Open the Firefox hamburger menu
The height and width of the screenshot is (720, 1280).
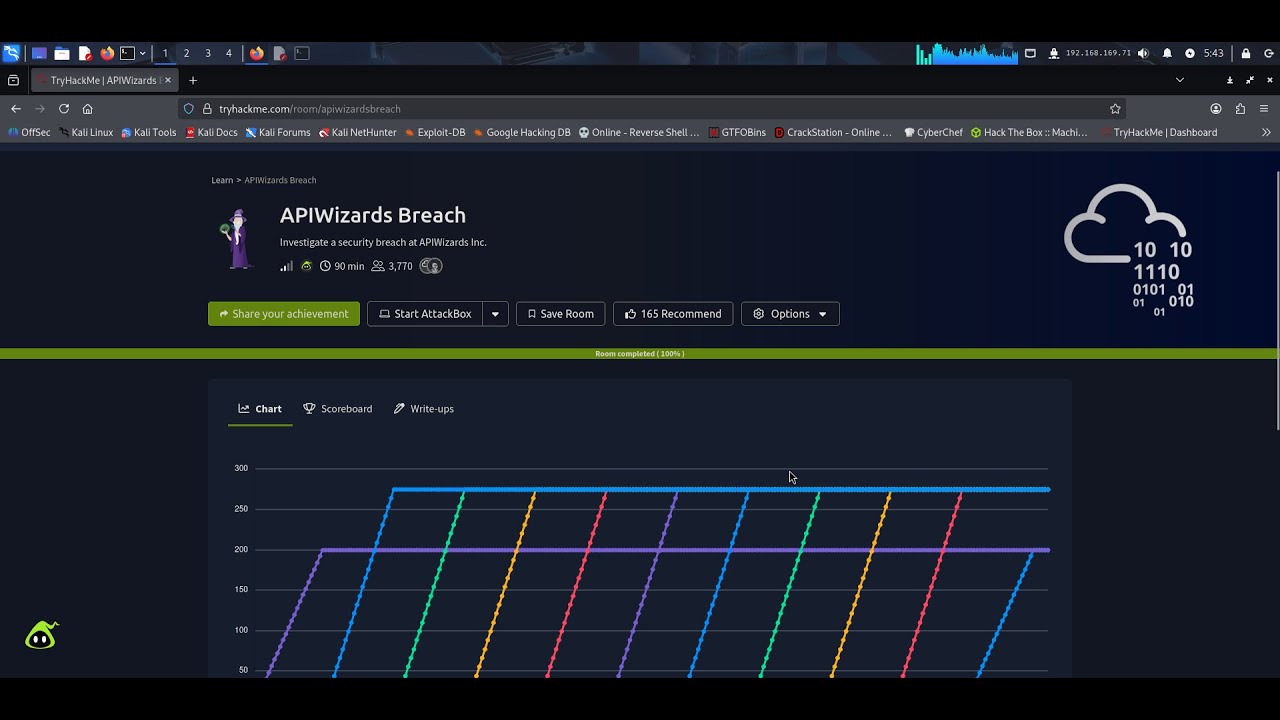click(x=1264, y=108)
